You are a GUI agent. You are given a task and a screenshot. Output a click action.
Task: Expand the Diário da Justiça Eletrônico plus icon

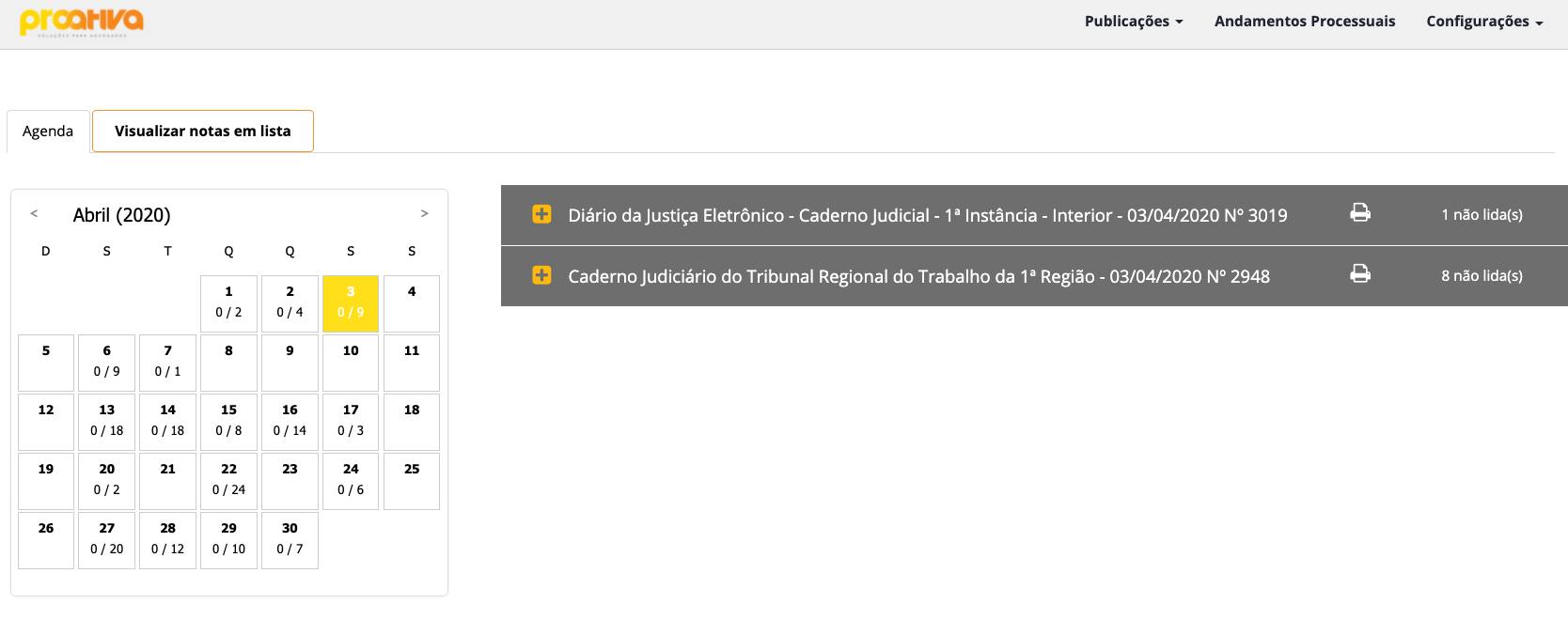(542, 214)
